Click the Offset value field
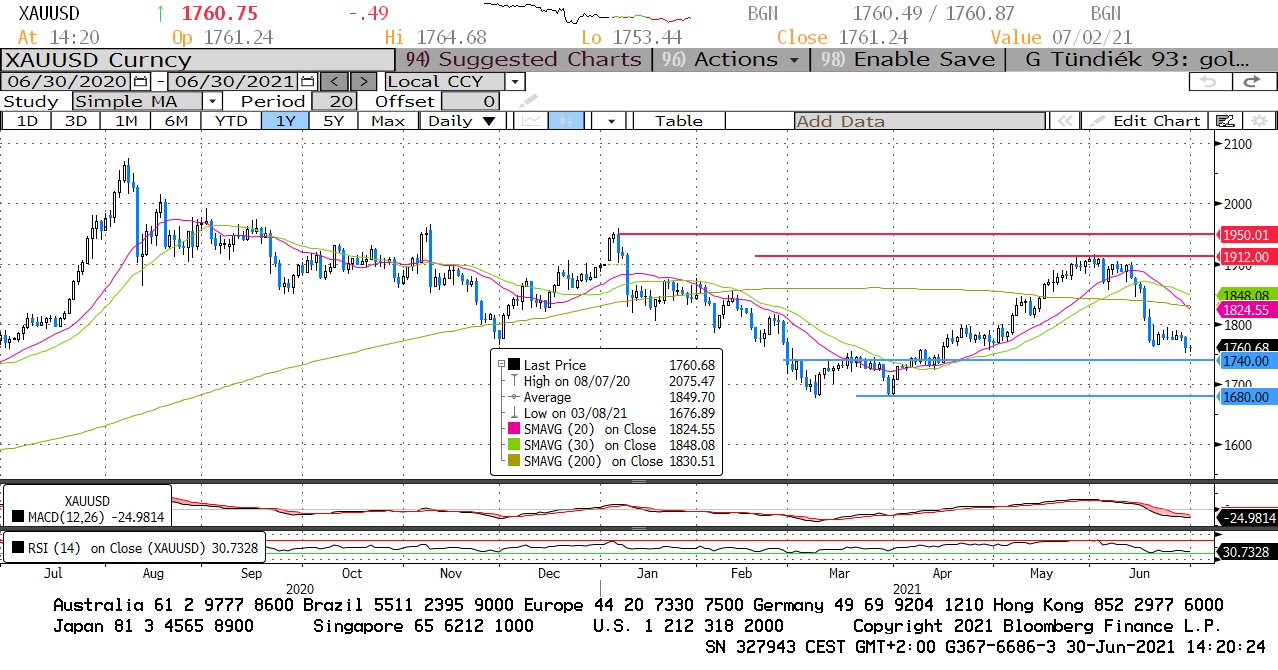 [x=470, y=101]
